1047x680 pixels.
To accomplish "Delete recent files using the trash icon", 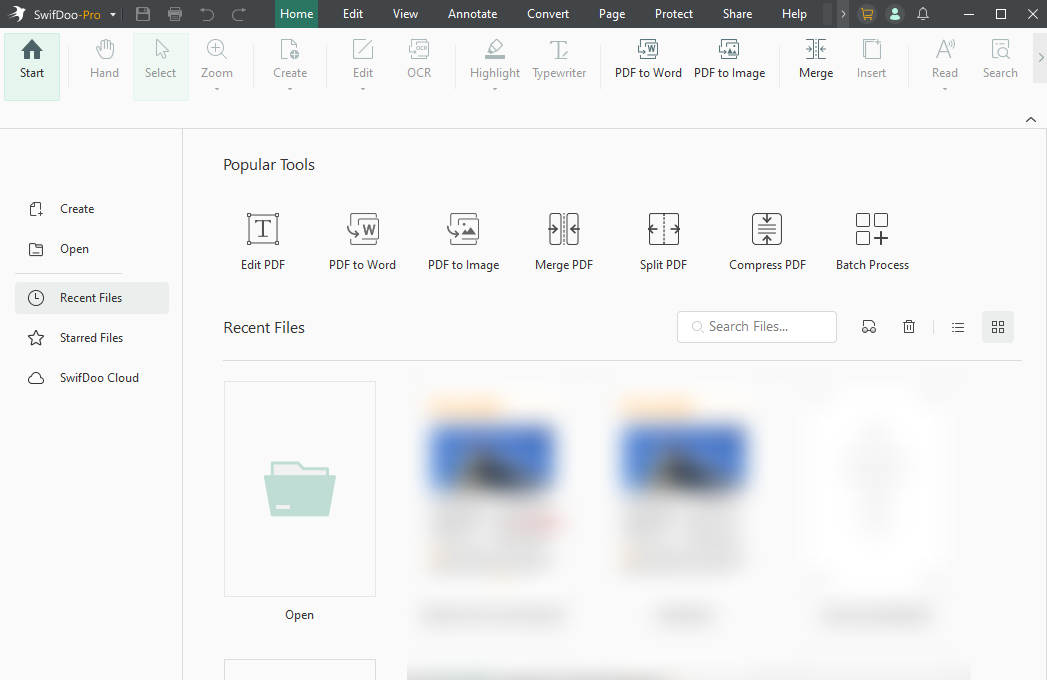I will point(908,326).
